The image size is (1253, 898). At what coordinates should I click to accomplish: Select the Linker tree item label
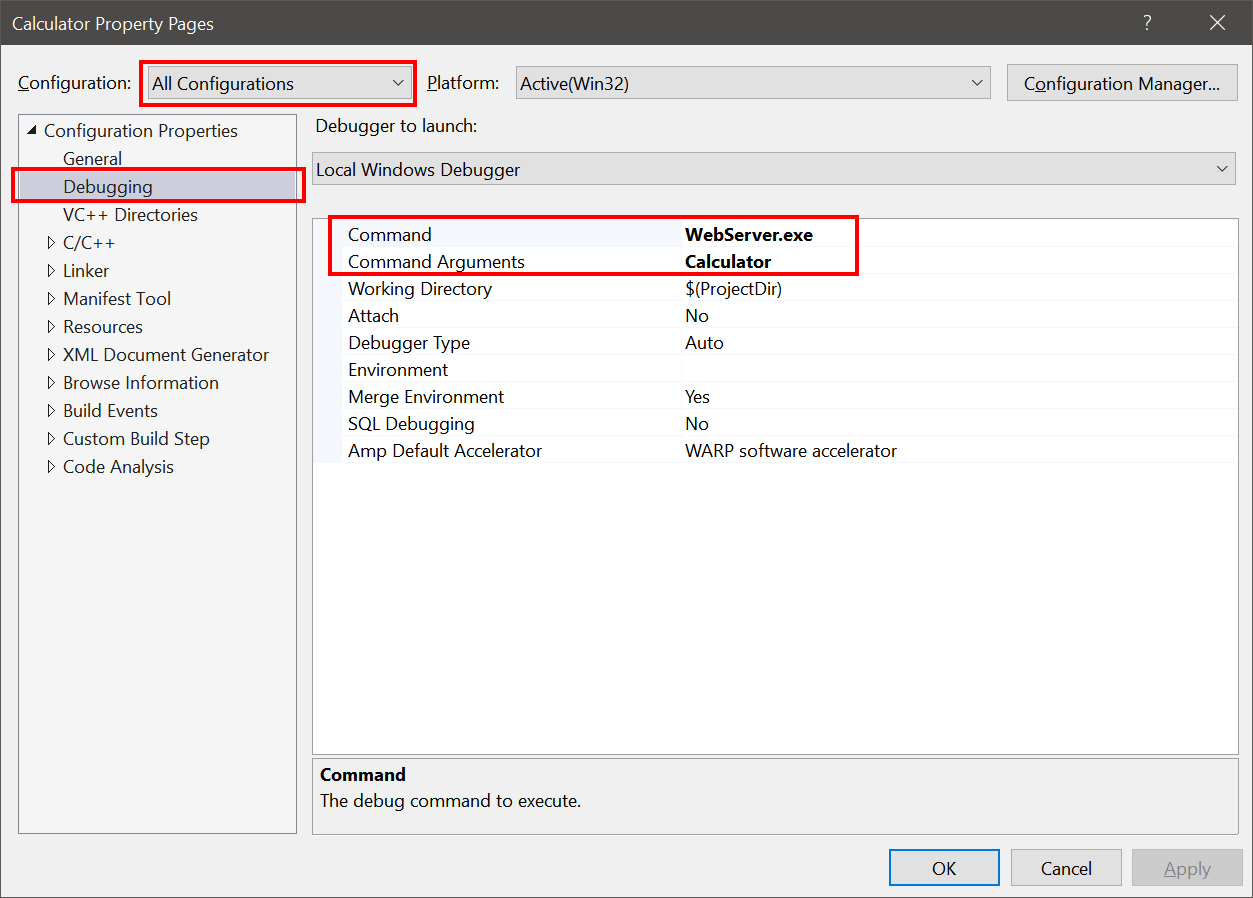(x=86, y=271)
